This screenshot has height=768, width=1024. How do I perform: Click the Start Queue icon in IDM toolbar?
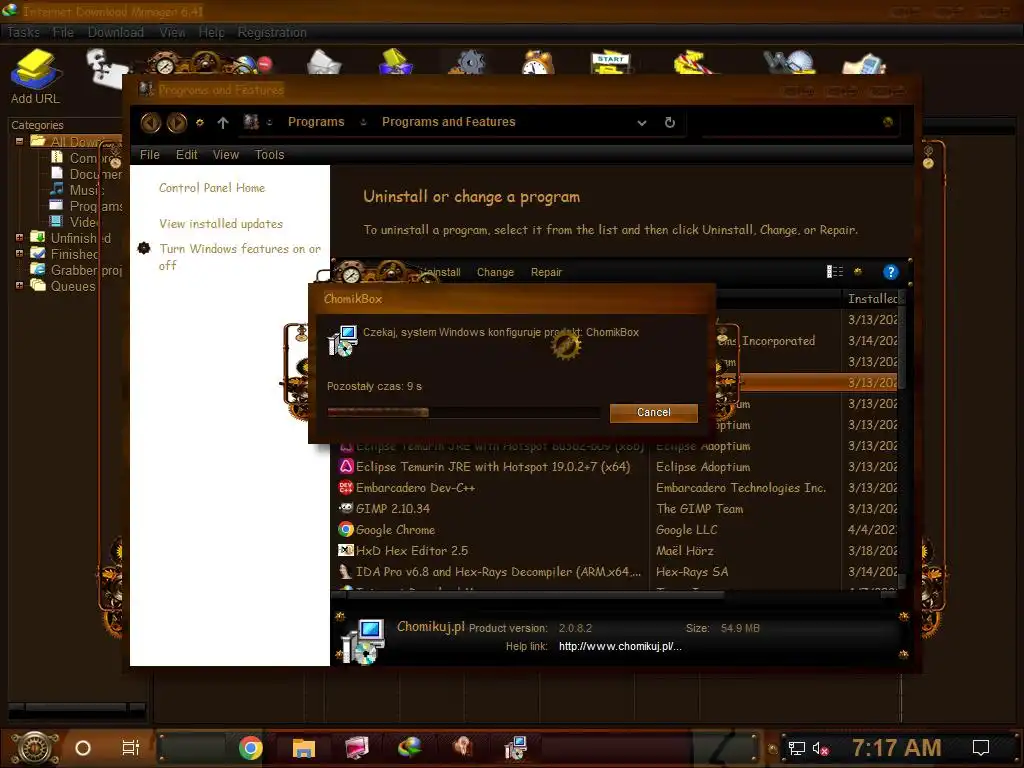[x=611, y=63]
